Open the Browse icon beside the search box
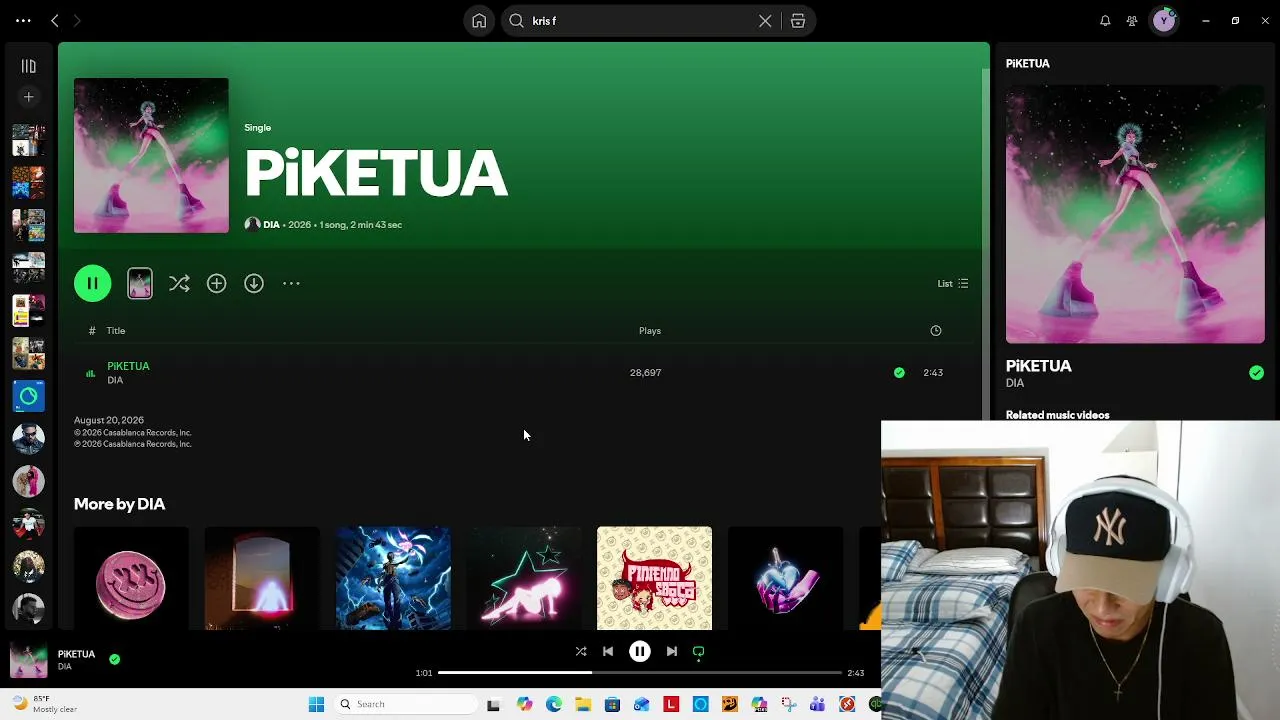Screen dimensions: 1280x720 (798, 21)
